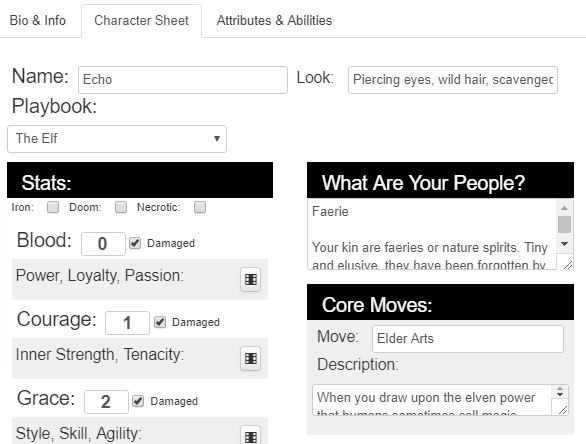Click the Grace value field
586x444 pixels.
click(x=107, y=402)
